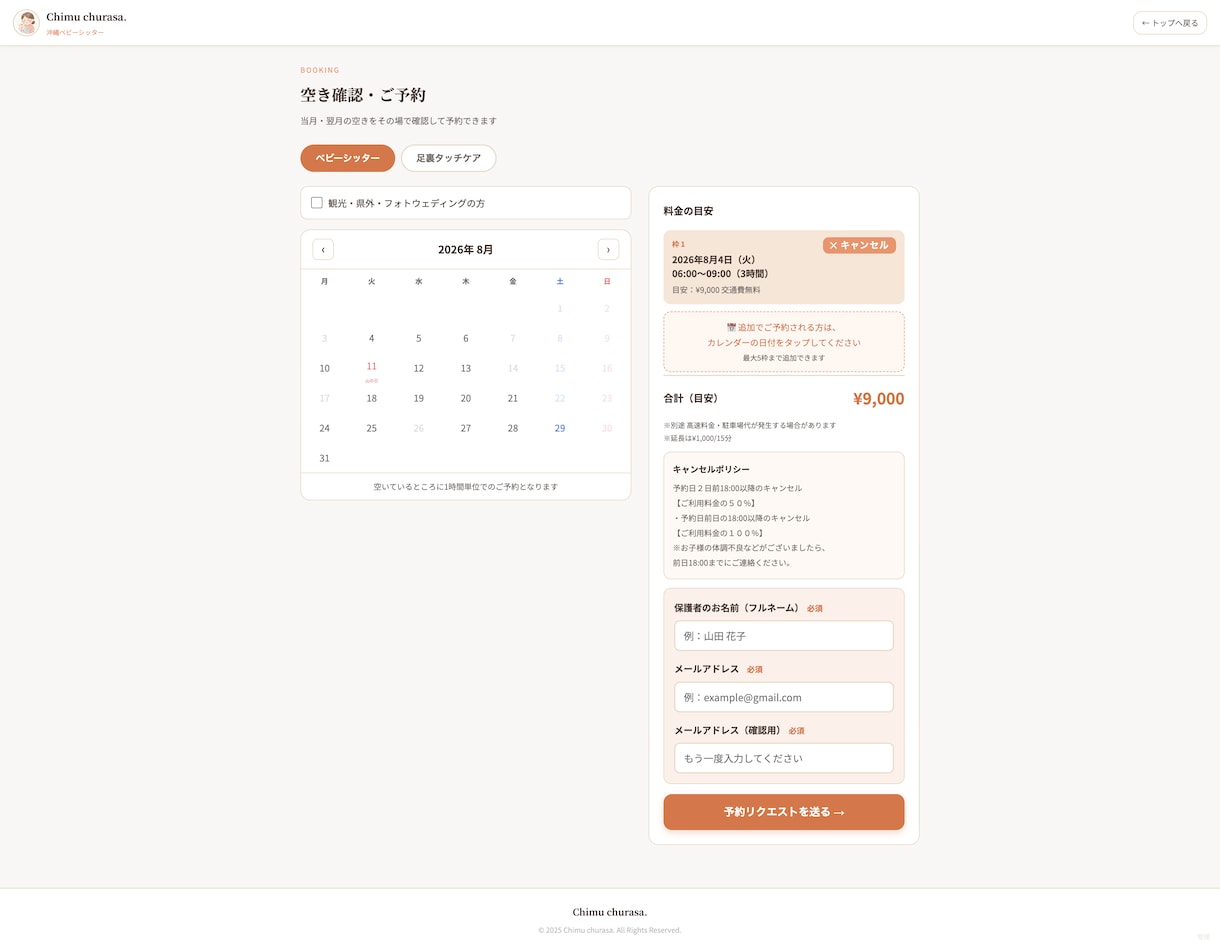The height and width of the screenshot is (951, 1220).
Task: Click the footer Chimu churasa. text
Action: pos(610,912)
